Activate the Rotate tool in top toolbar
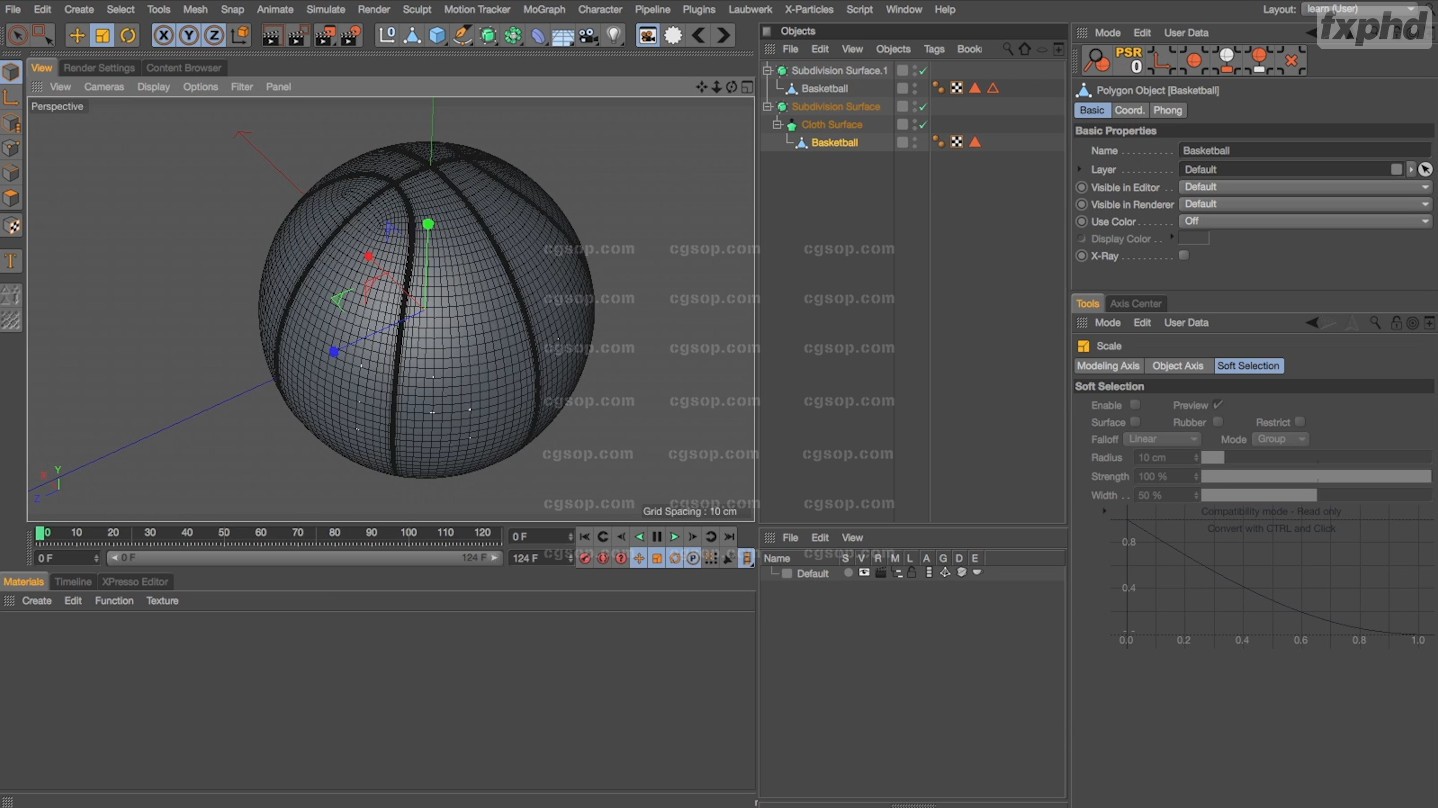1438x808 pixels. (x=128, y=36)
